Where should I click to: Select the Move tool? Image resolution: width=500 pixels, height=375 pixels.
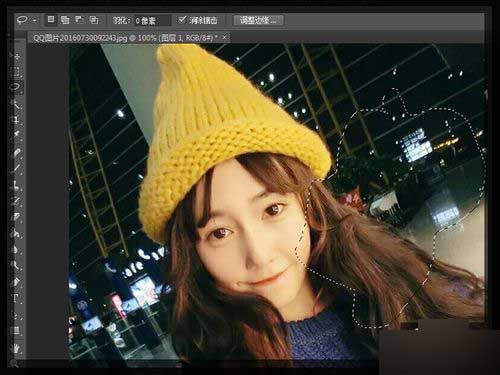coord(16,55)
